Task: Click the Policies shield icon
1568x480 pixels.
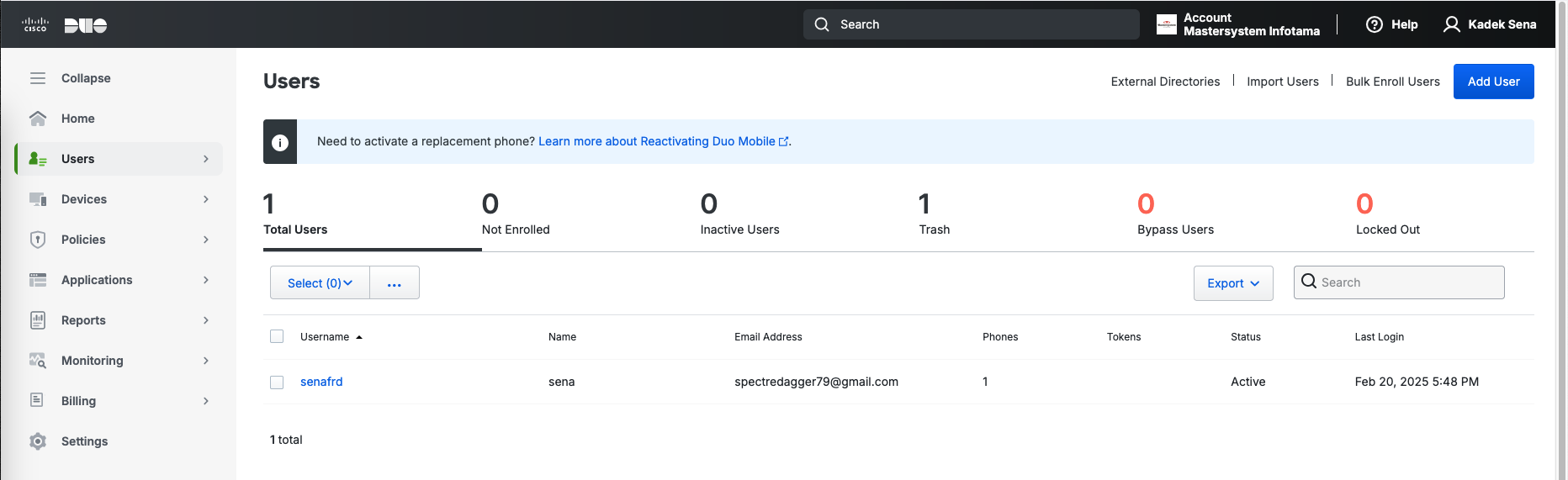Action: click(x=38, y=240)
